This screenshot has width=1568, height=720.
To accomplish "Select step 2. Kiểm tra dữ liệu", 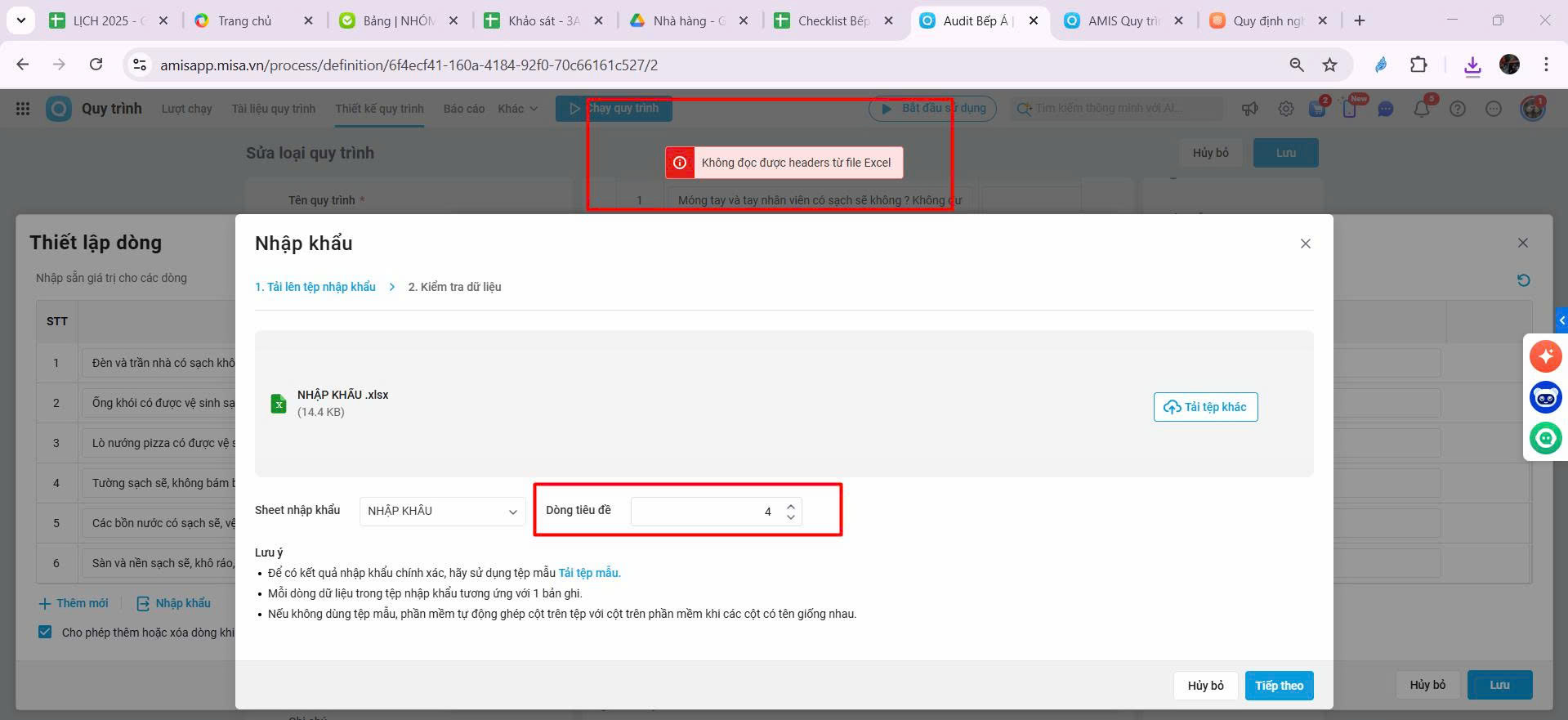I will (x=455, y=287).
